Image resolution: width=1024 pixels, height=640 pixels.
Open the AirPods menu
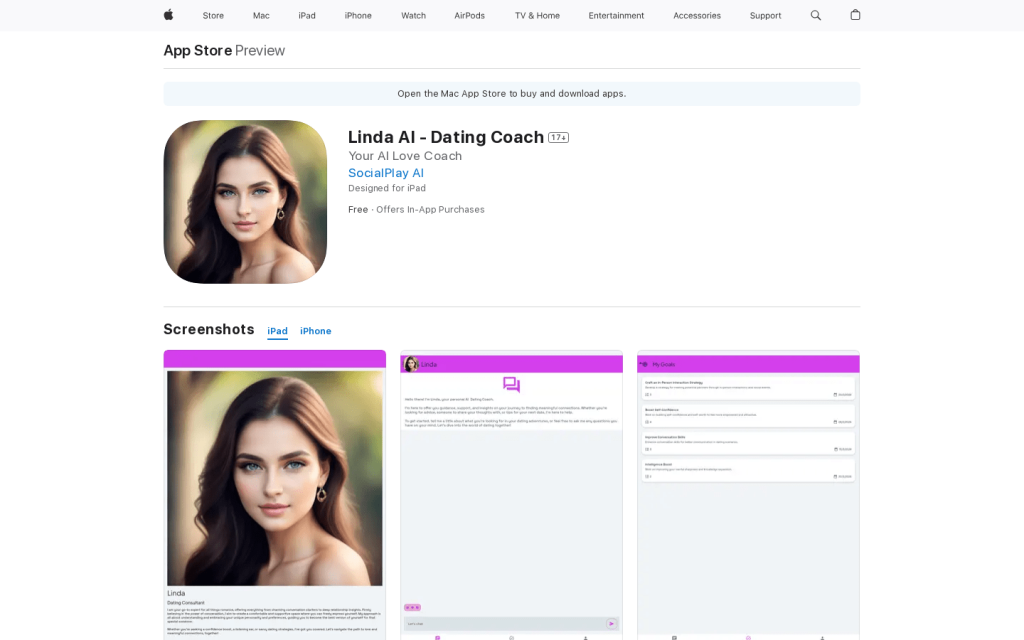pos(470,16)
